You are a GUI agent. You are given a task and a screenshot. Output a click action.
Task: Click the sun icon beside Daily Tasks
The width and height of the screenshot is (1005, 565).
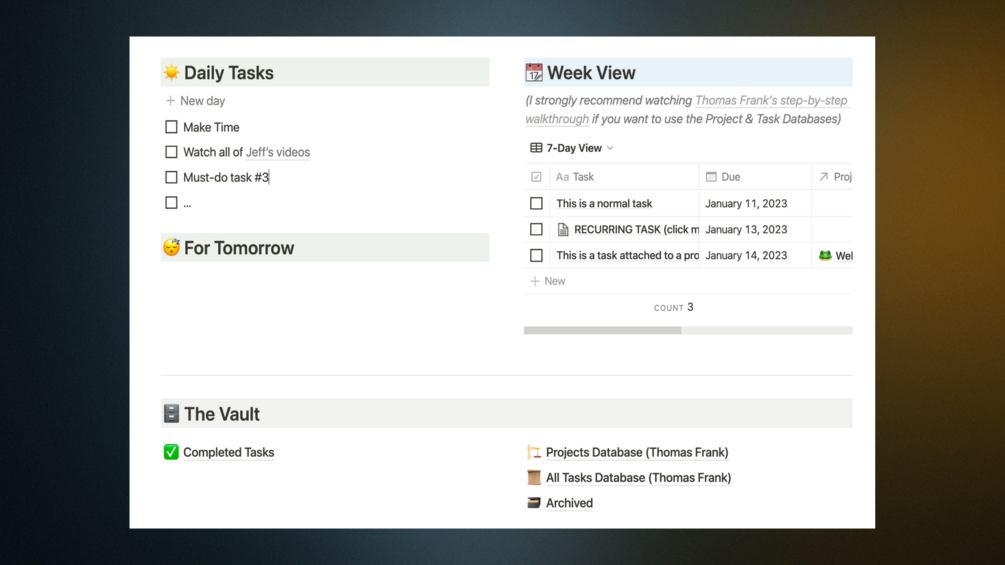pyautogui.click(x=172, y=72)
